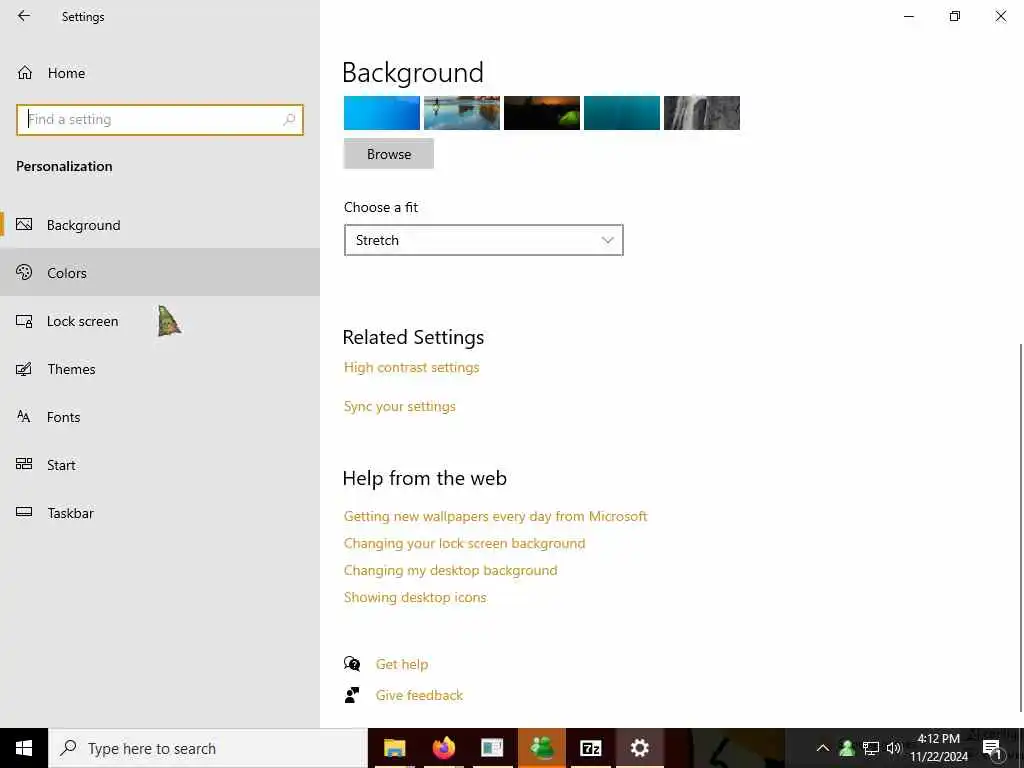
Task: Open the clock showing 4:12 PM
Action: [x=939, y=748]
